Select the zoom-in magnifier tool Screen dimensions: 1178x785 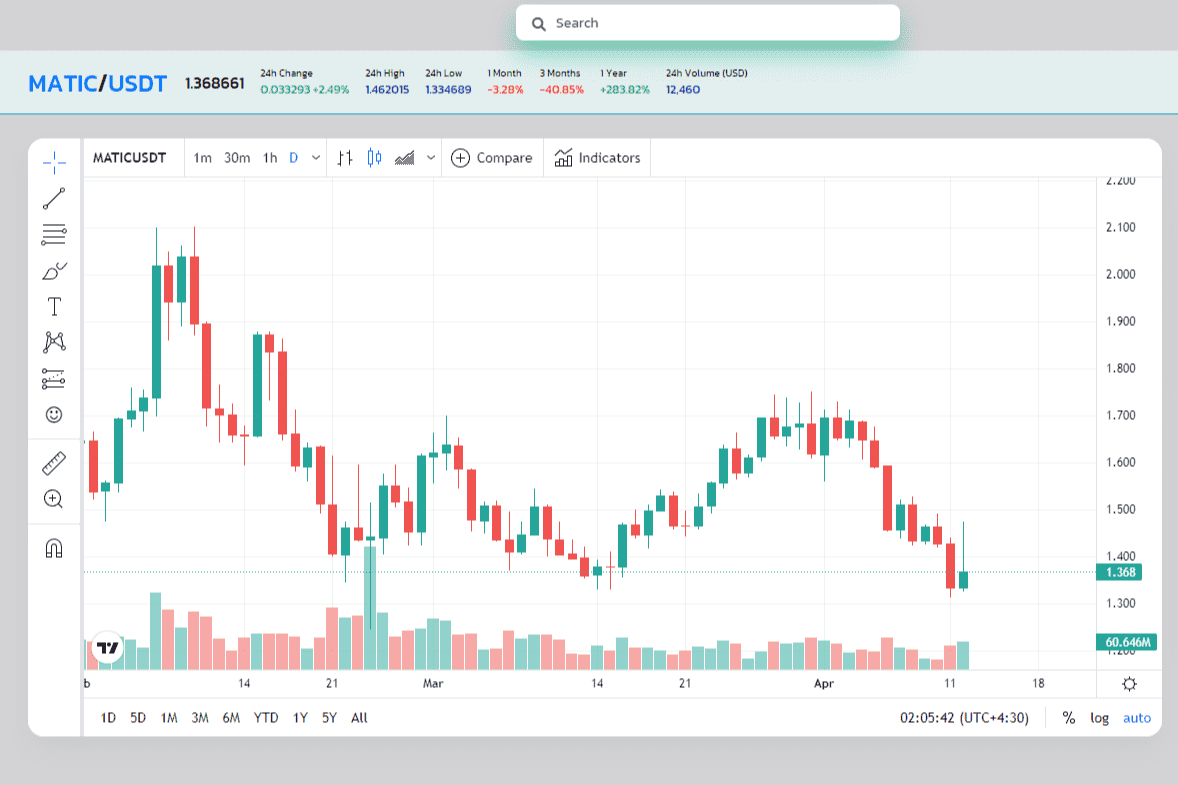pos(54,499)
